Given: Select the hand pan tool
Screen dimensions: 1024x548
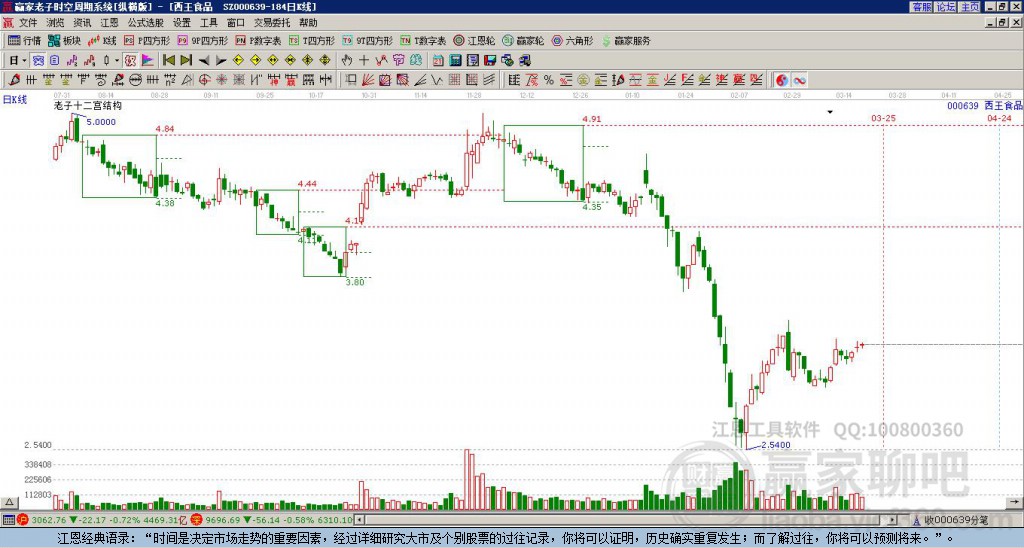Looking at the screenshot, I should pyautogui.click(x=346, y=61).
